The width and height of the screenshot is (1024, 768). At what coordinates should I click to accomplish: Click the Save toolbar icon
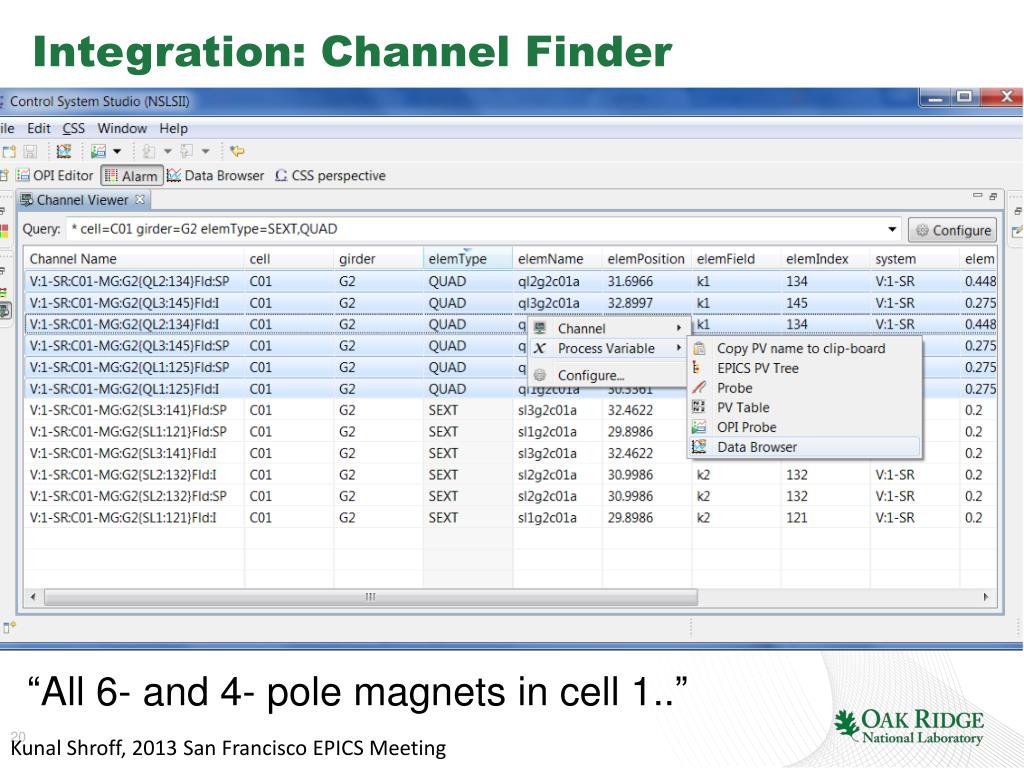click(x=30, y=152)
